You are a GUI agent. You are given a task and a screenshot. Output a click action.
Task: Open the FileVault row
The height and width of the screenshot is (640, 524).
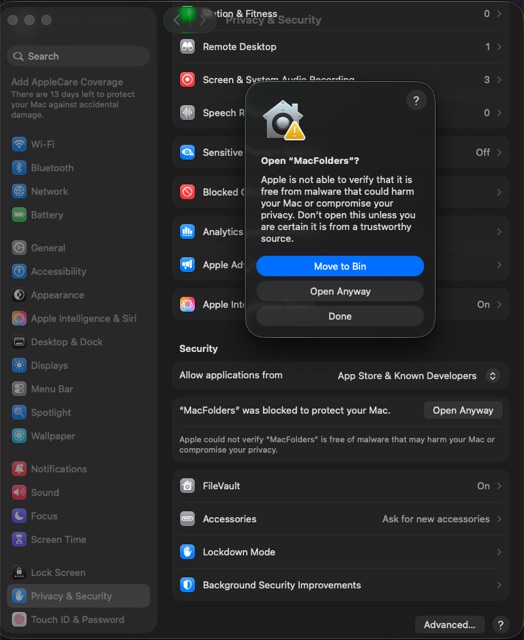(x=340, y=486)
